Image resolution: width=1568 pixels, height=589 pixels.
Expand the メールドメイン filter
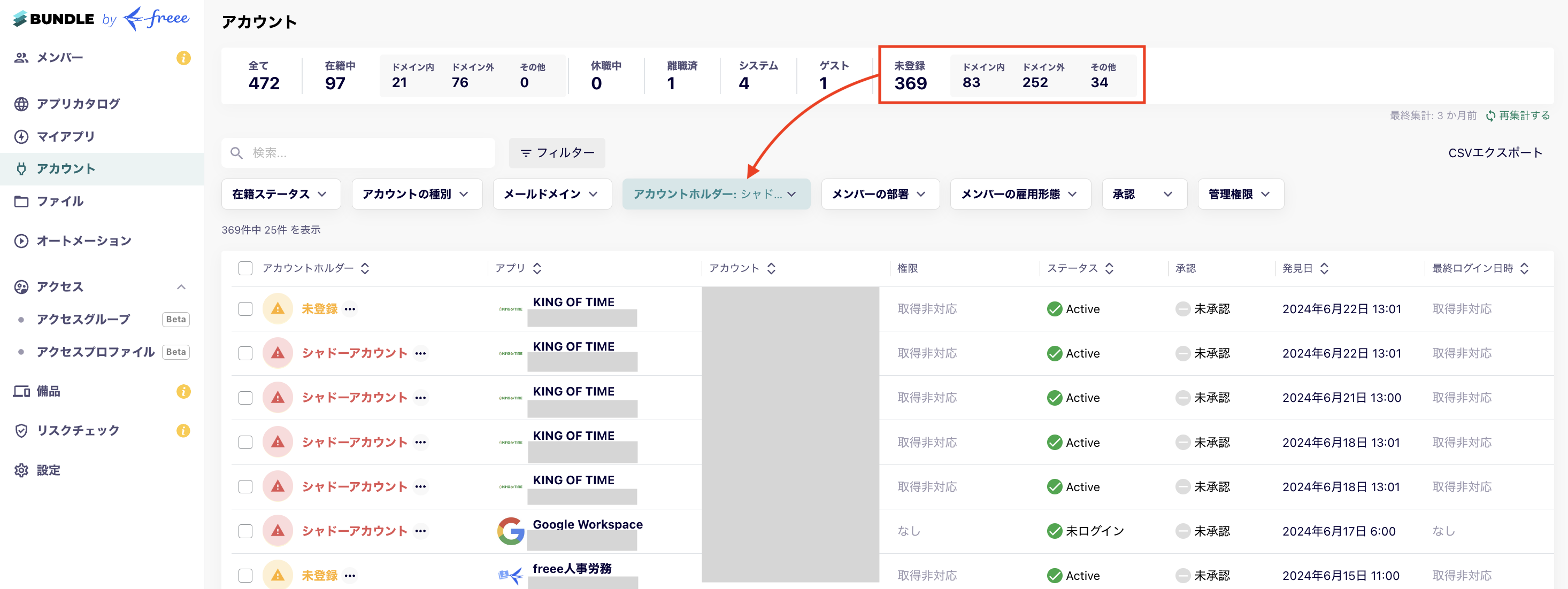(551, 193)
